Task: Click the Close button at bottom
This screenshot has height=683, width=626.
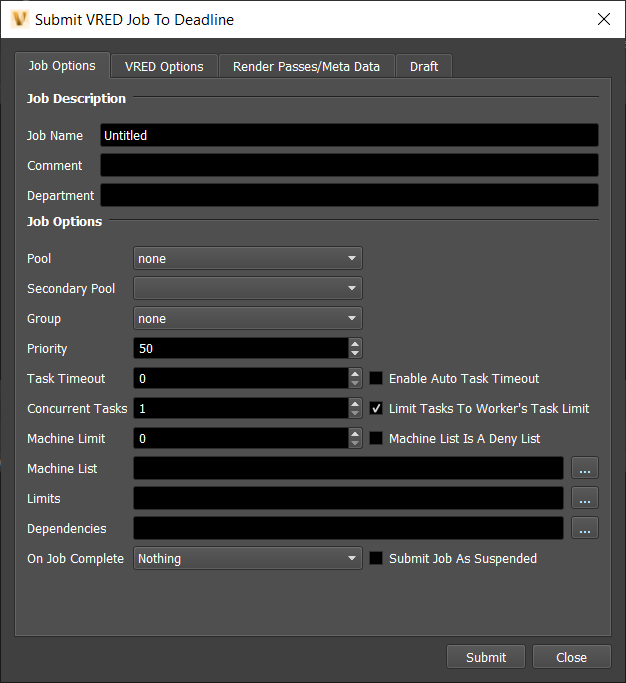Action: point(571,657)
